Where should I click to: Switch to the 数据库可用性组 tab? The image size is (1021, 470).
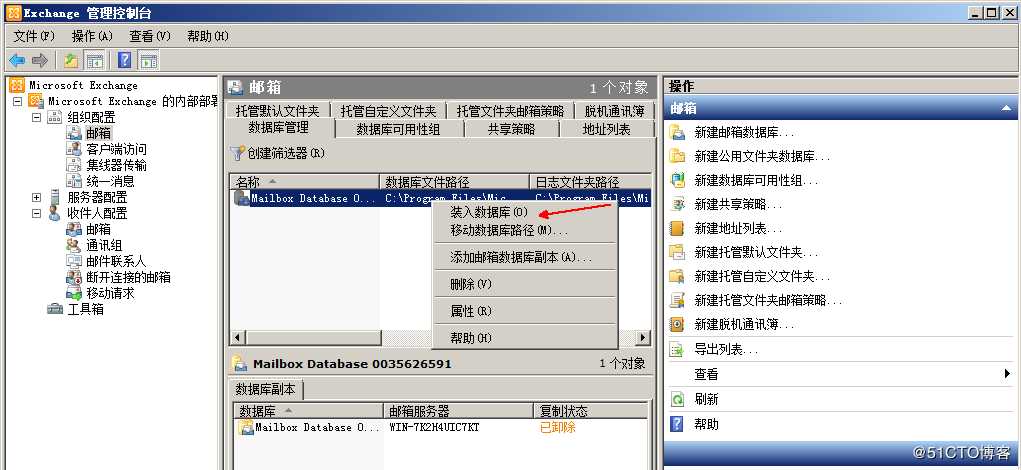coord(399,129)
